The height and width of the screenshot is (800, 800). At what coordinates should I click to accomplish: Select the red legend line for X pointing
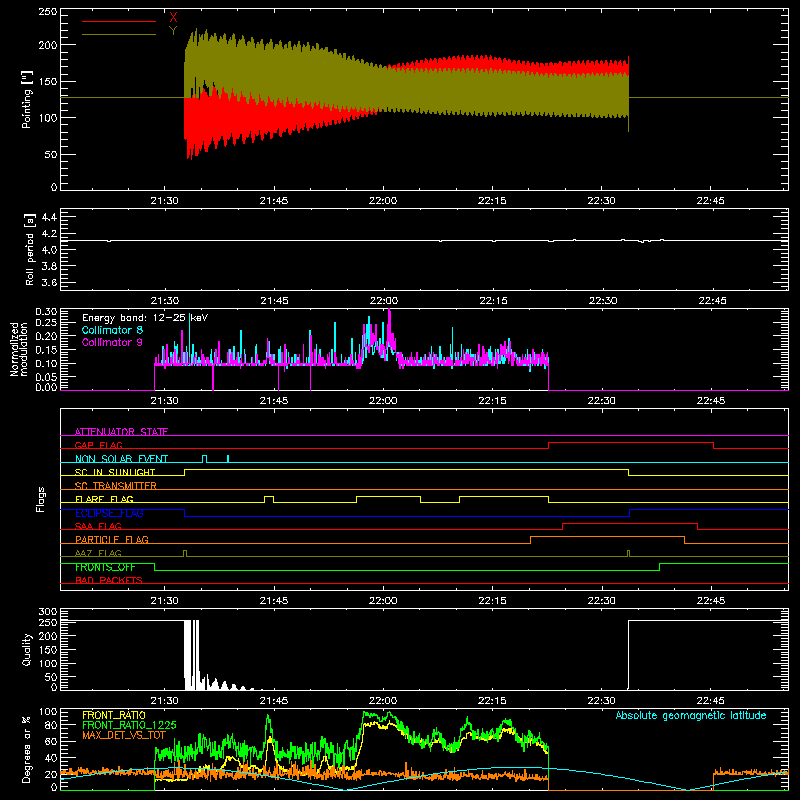pyautogui.click(x=119, y=21)
